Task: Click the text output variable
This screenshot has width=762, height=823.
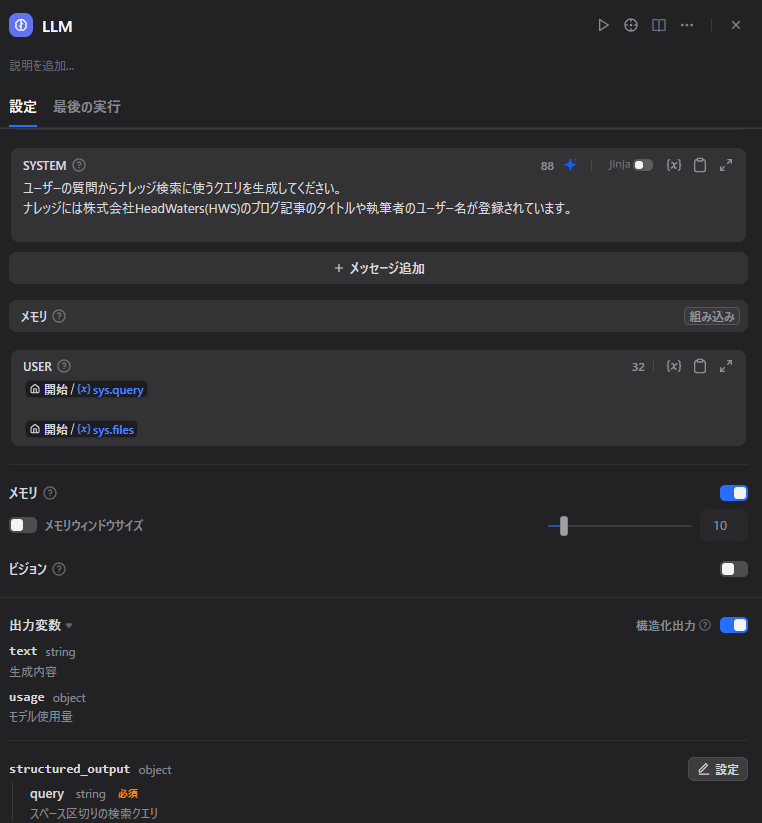Action: (x=23, y=651)
